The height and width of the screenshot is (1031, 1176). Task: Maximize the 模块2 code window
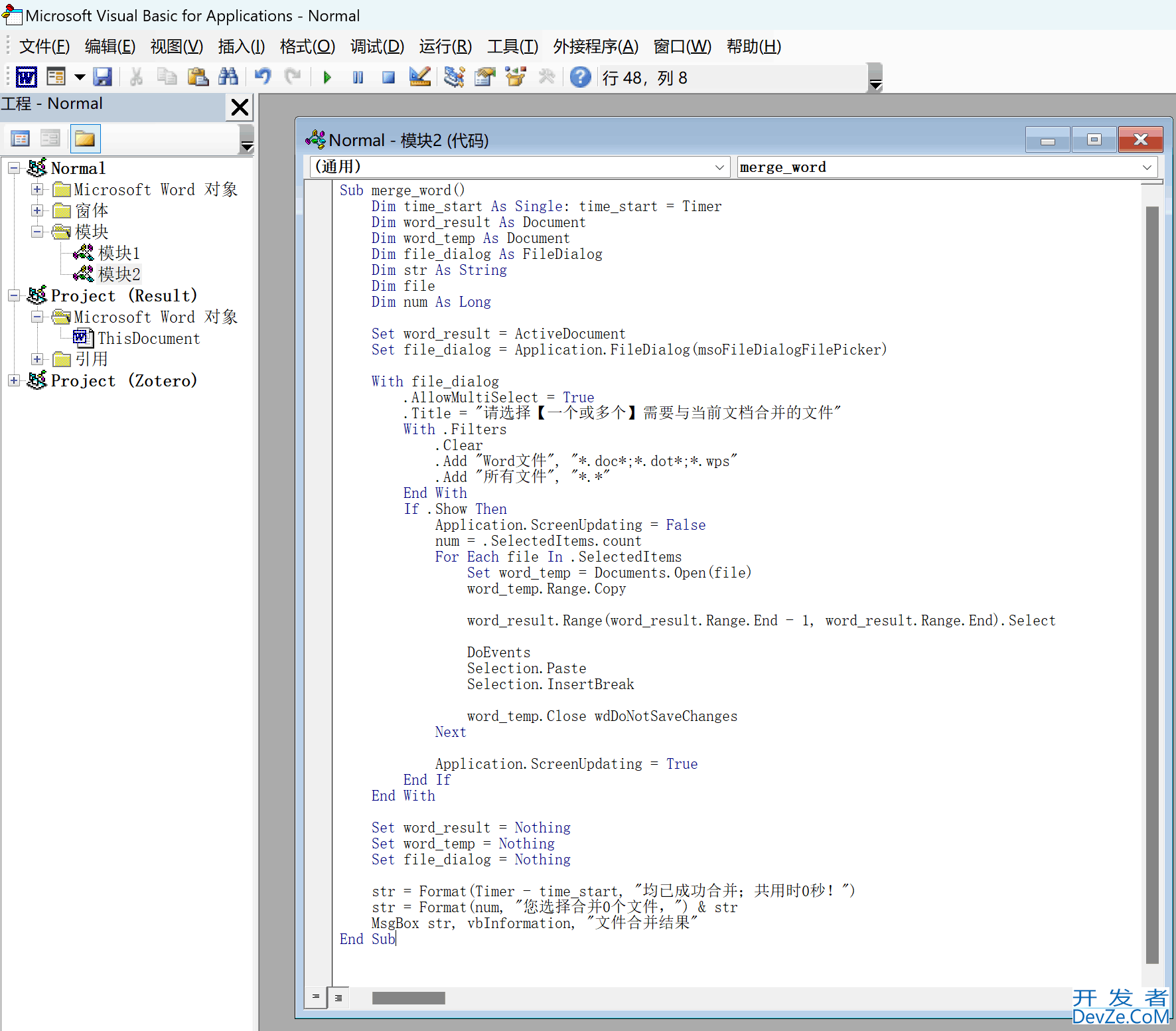[1094, 140]
